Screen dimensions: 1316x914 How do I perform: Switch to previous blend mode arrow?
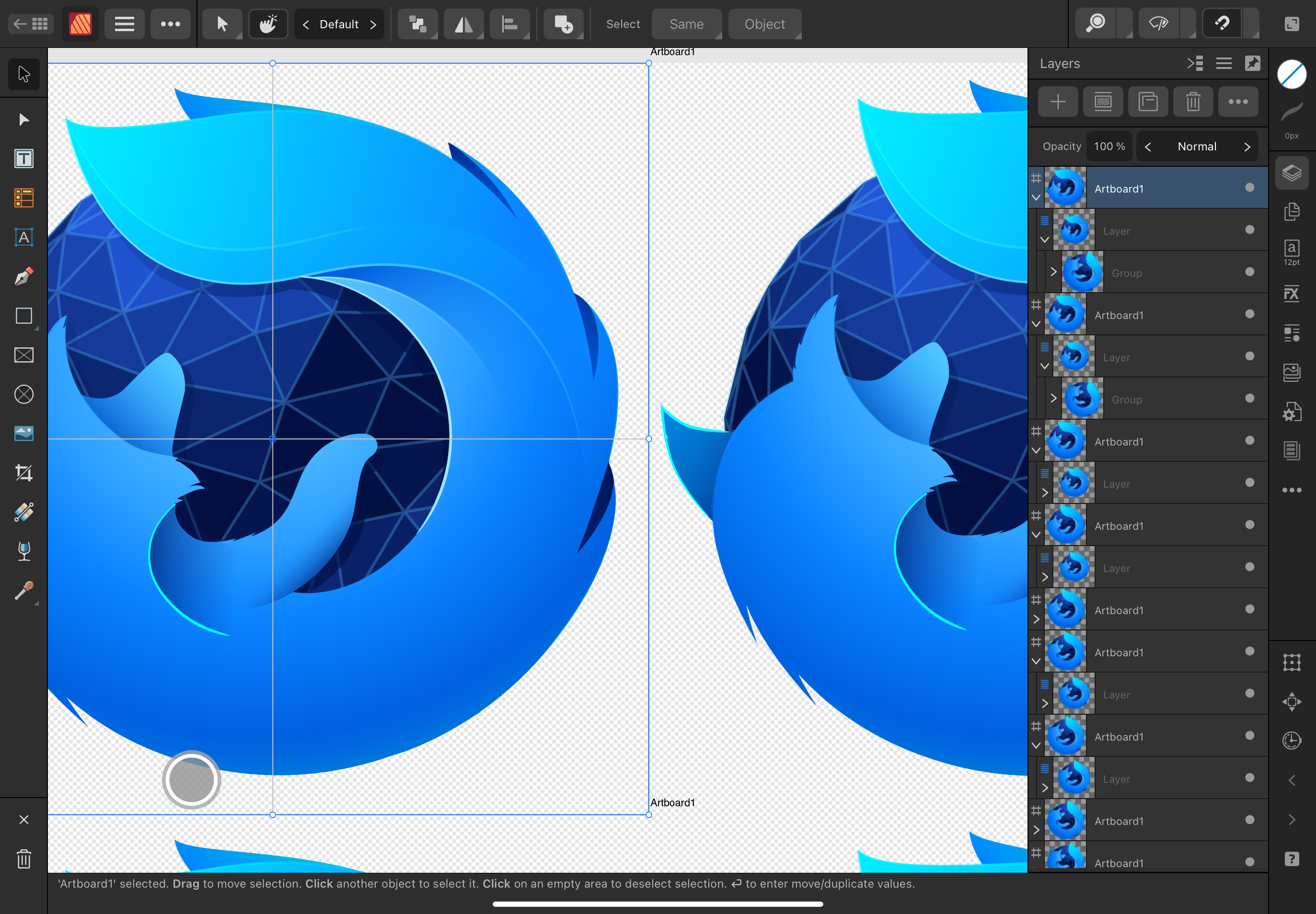(x=1148, y=147)
